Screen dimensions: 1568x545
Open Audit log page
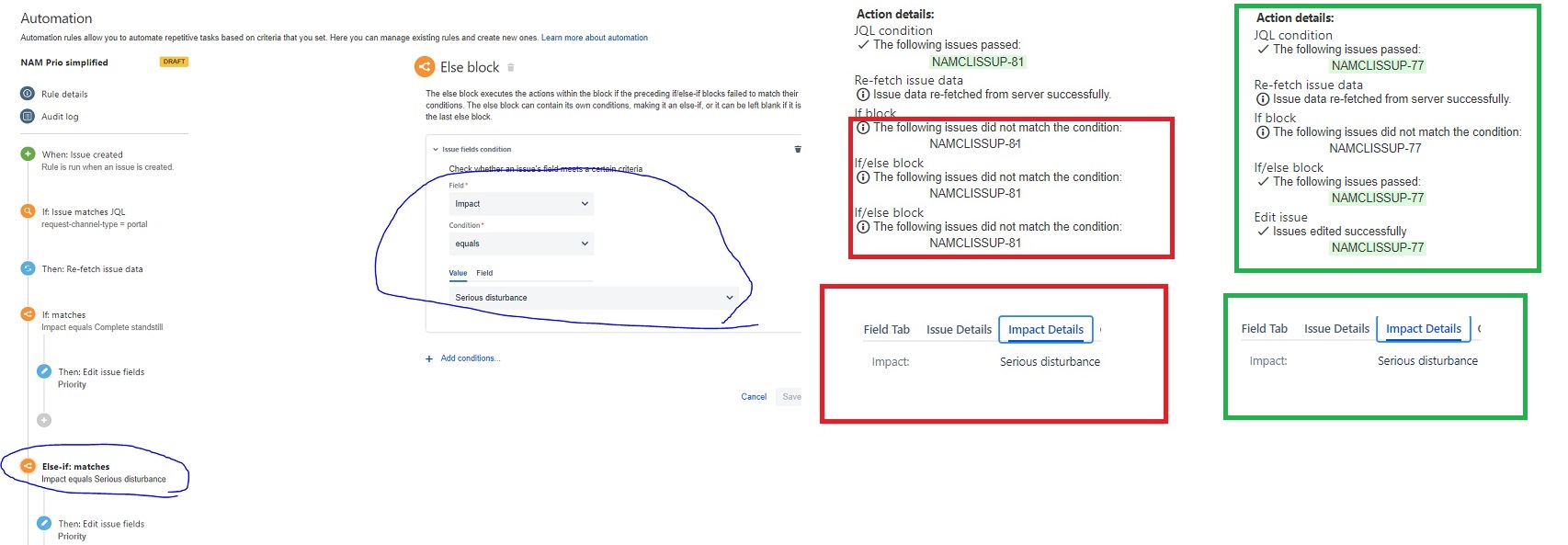pos(60,117)
